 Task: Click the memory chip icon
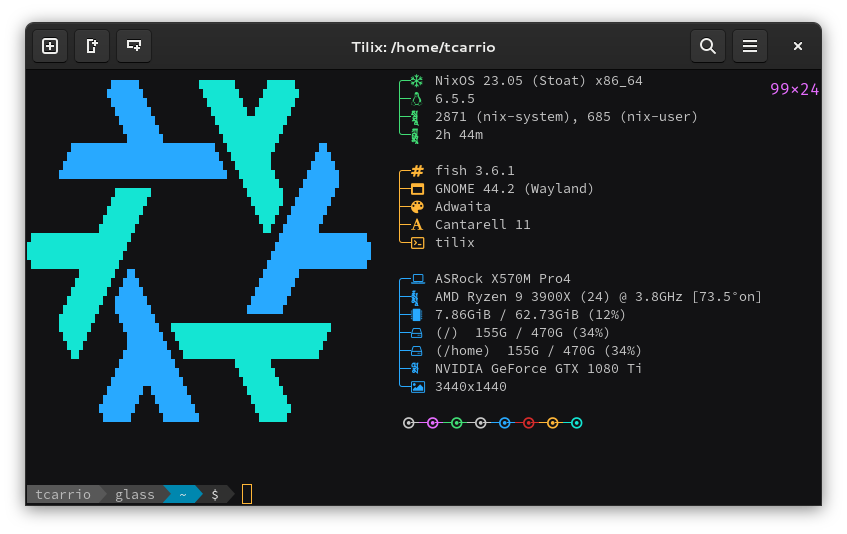pyautogui.click(x=416, y=315)
